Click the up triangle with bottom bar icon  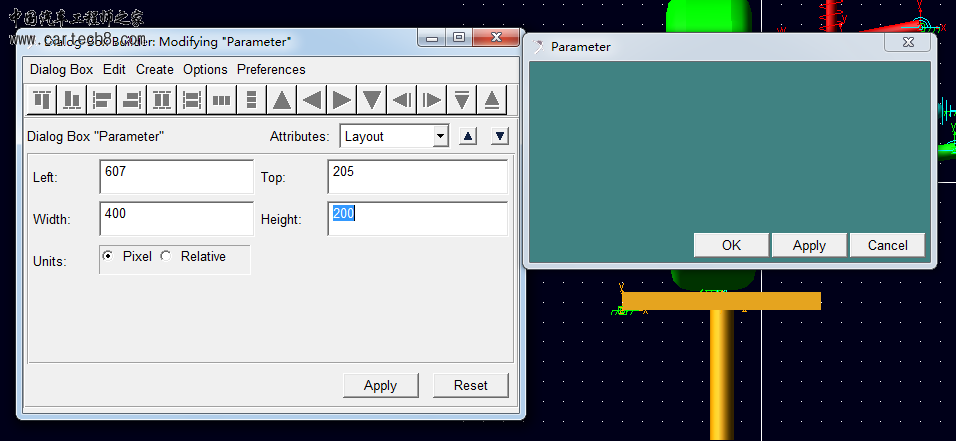[491, 99]
